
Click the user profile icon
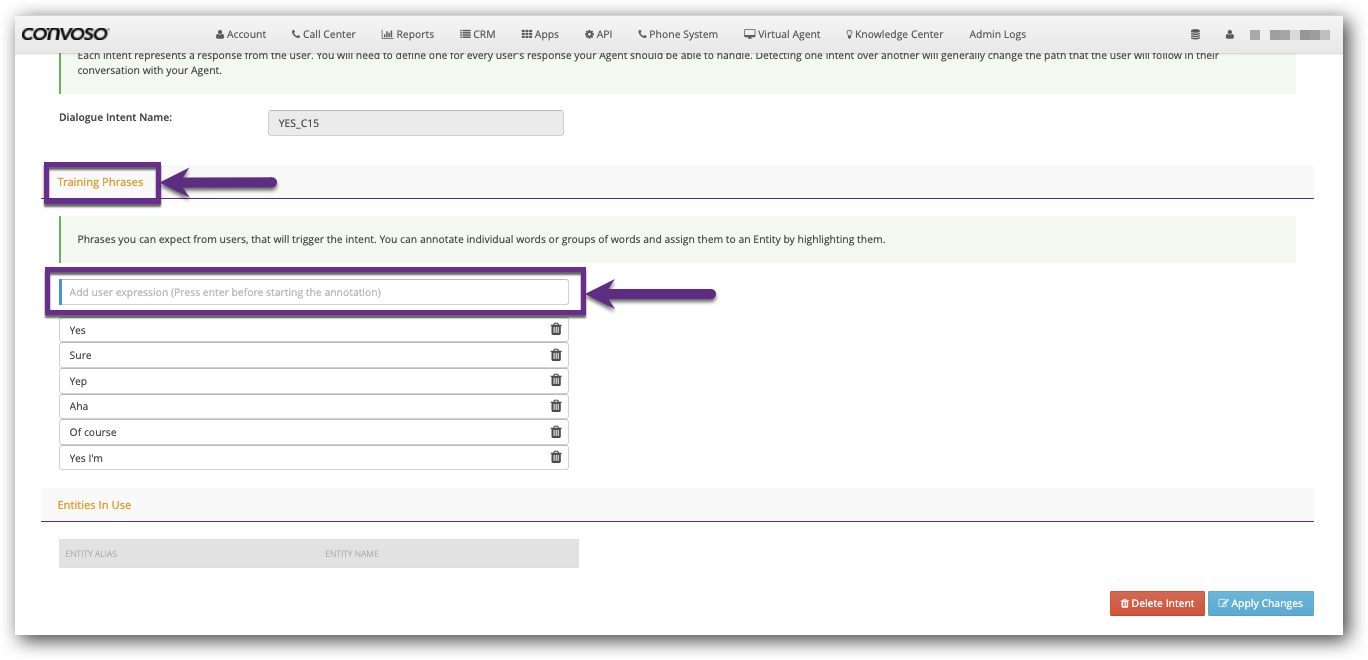pos(1230,34)
